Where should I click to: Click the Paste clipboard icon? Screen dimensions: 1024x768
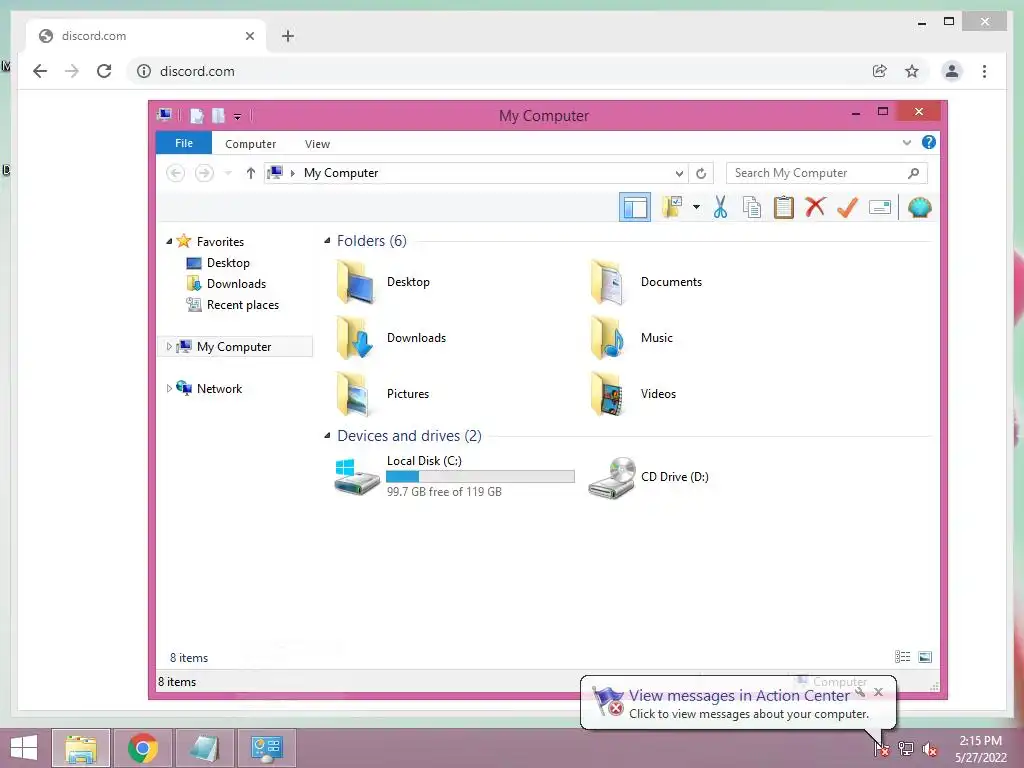coord(783,208)
